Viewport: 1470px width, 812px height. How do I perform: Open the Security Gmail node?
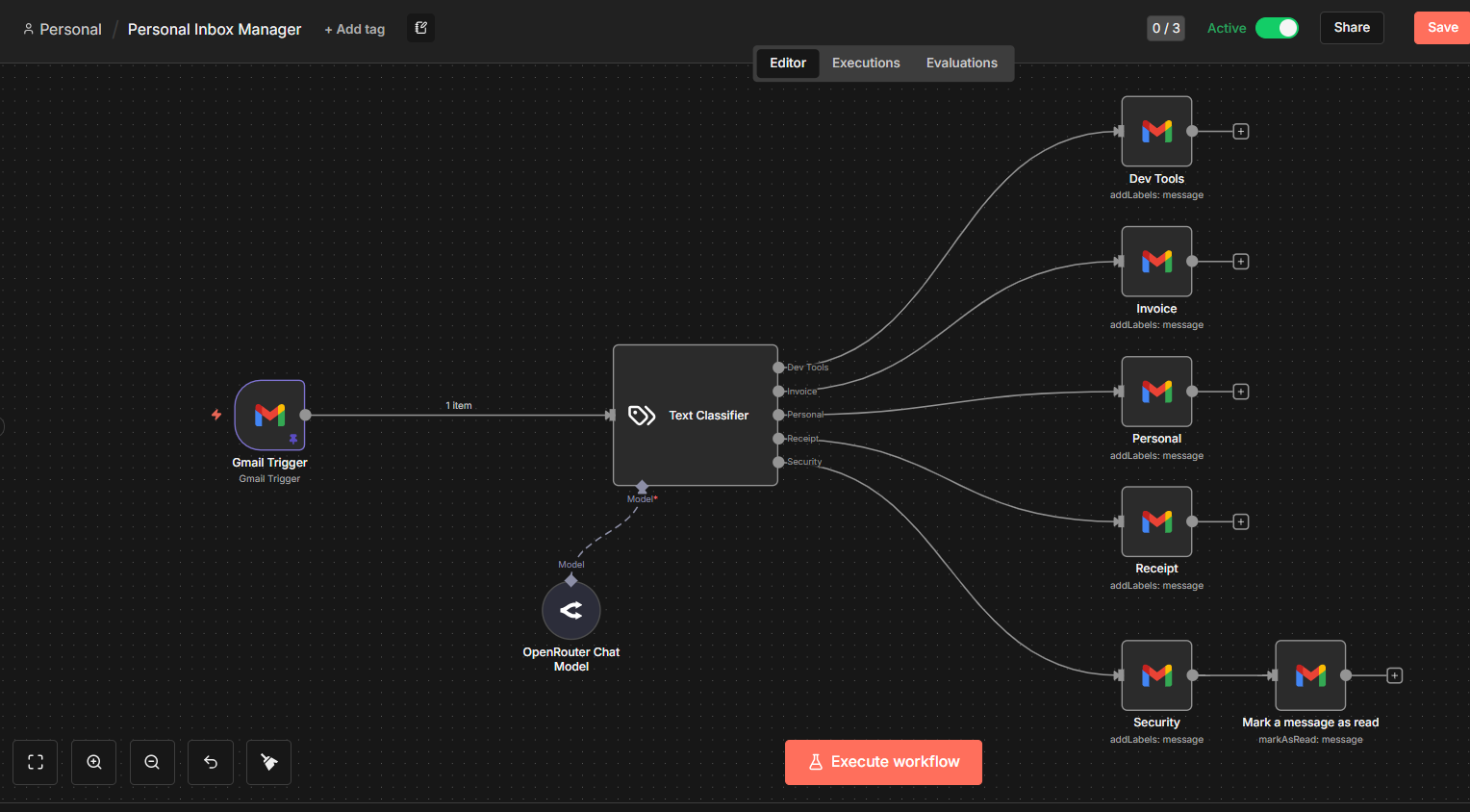tap(1155, 674)
